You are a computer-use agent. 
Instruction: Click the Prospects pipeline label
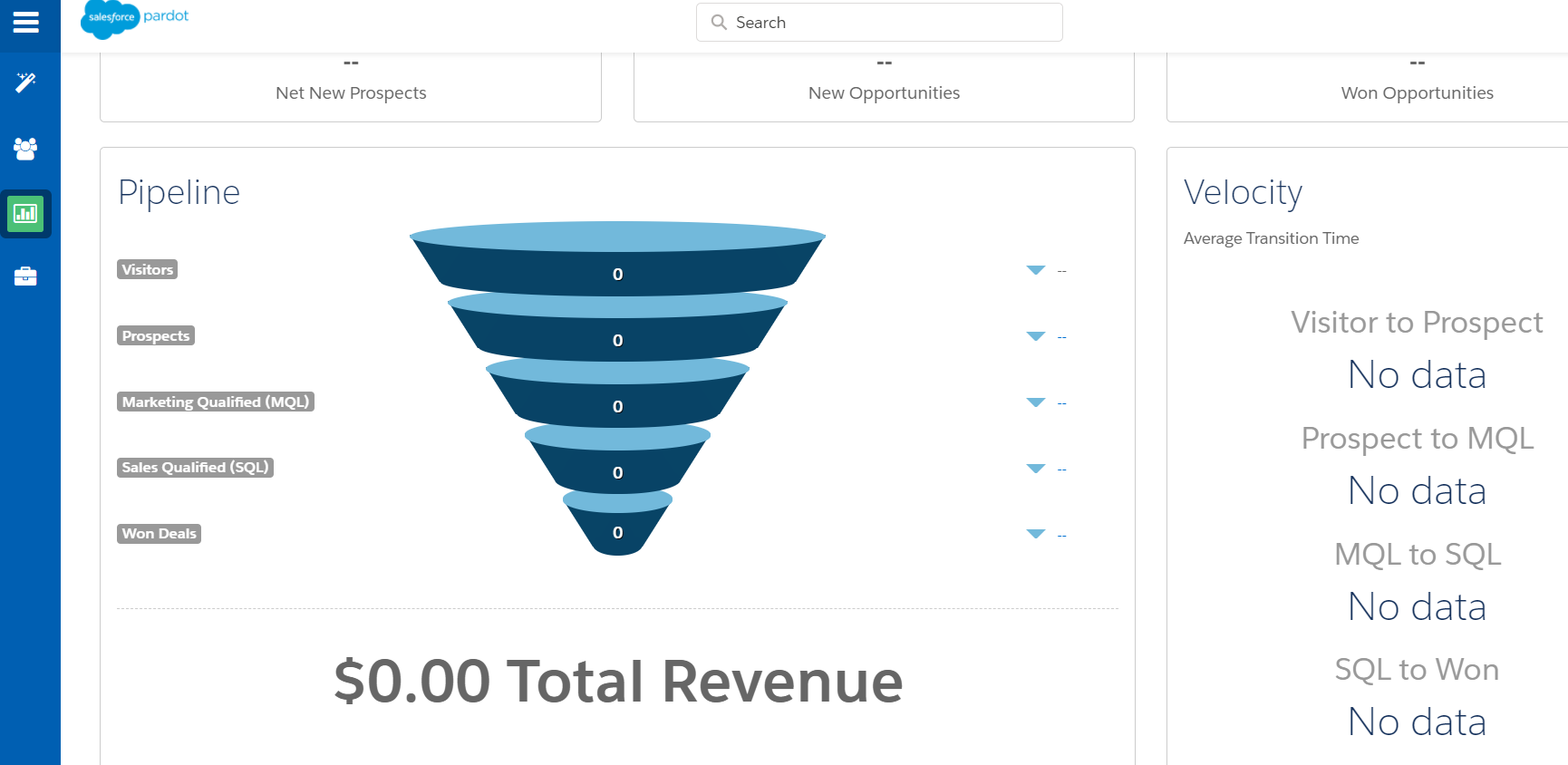(156, 335)
